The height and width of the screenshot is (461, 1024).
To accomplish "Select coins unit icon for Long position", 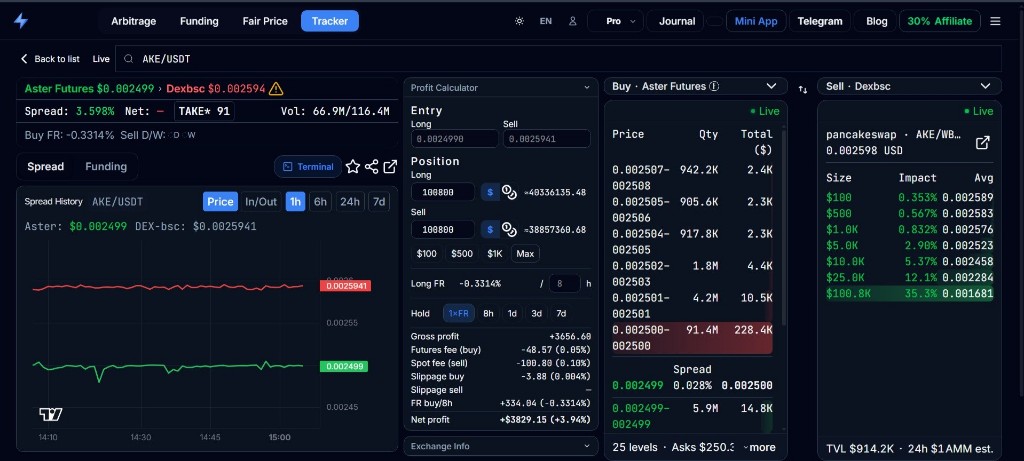I will click(509, 192).
